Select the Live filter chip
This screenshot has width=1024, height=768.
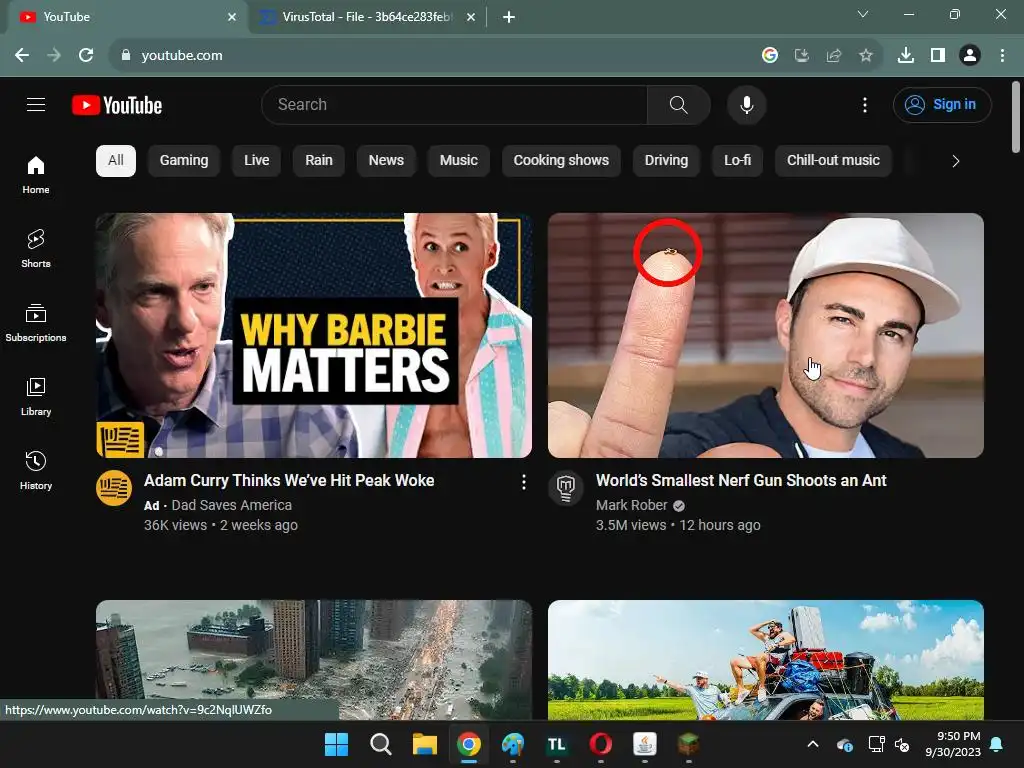[256, 161]
